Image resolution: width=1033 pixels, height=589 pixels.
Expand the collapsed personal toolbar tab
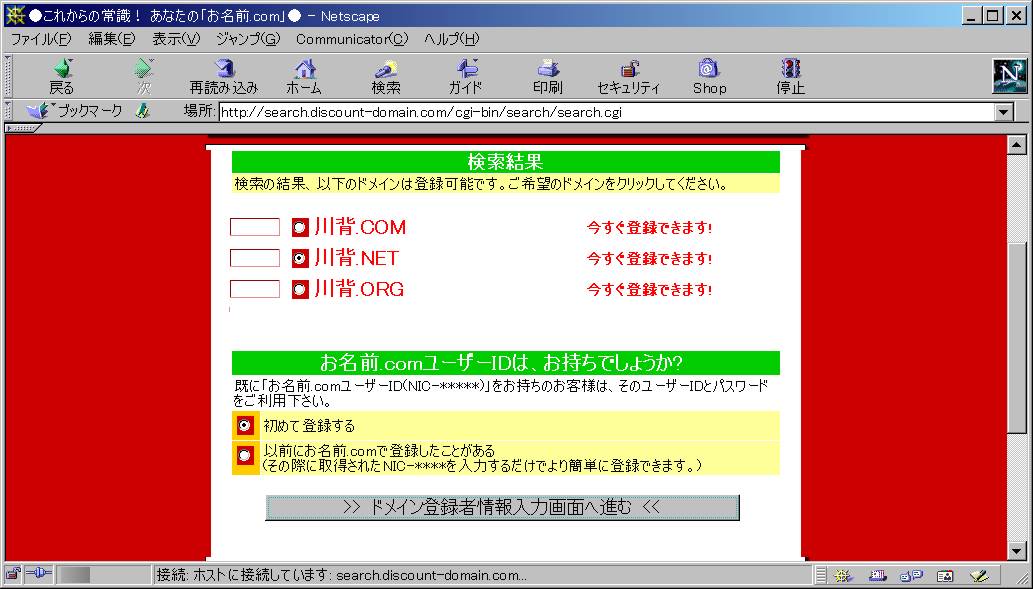tap(22, 128)
